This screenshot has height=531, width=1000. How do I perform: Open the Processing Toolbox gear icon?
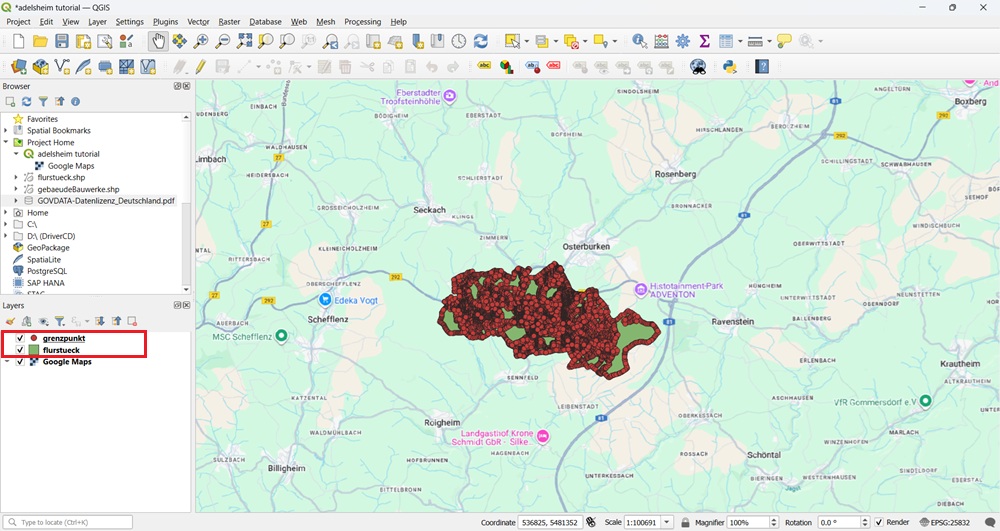[683, 41]
